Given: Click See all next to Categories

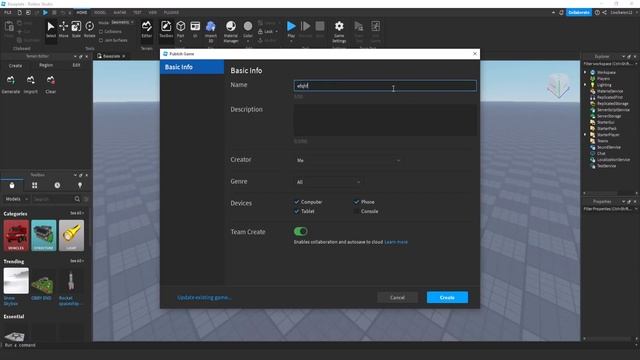Looking at the screenshot, I should click(77, 213).
